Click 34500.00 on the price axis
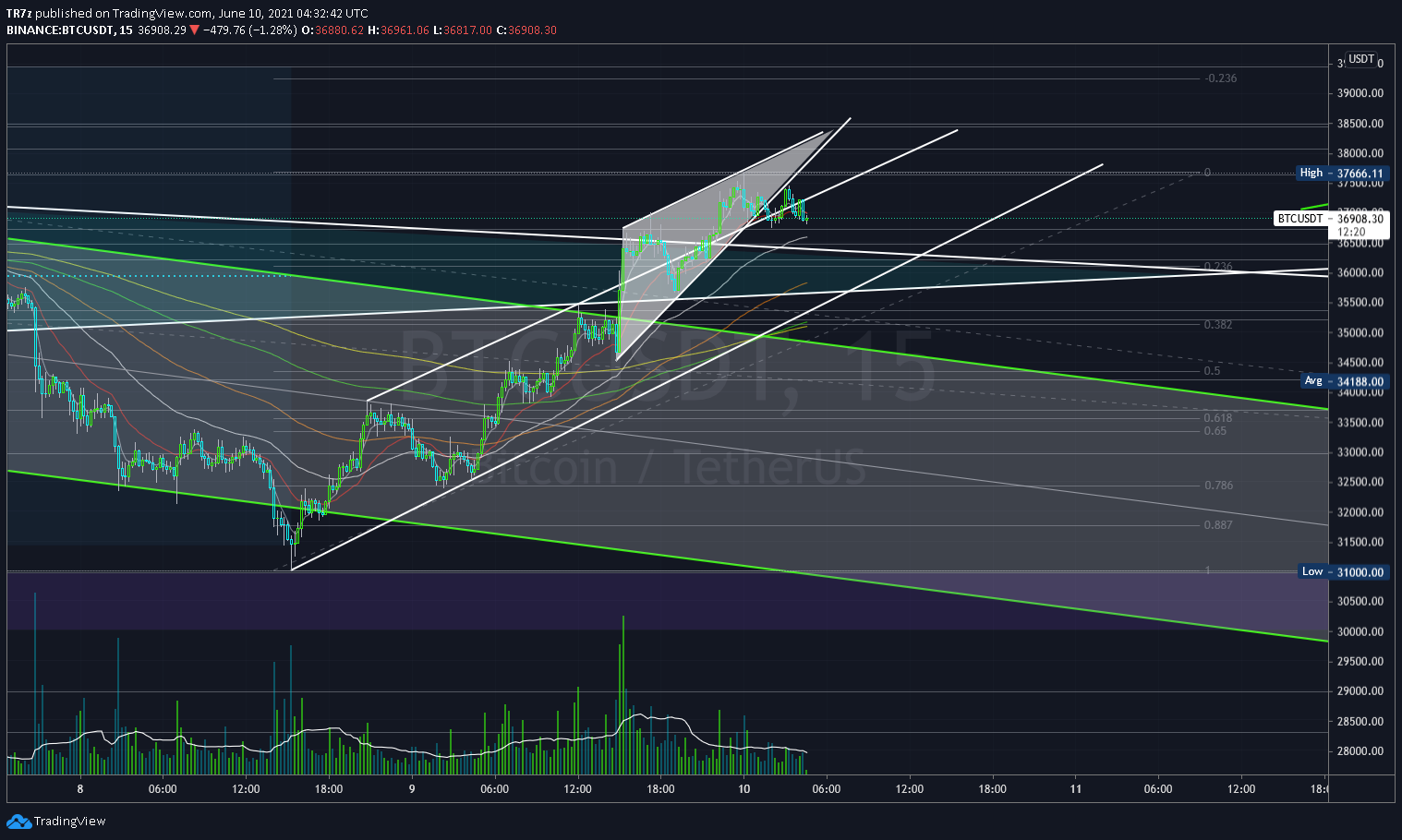 (1360, 363)
